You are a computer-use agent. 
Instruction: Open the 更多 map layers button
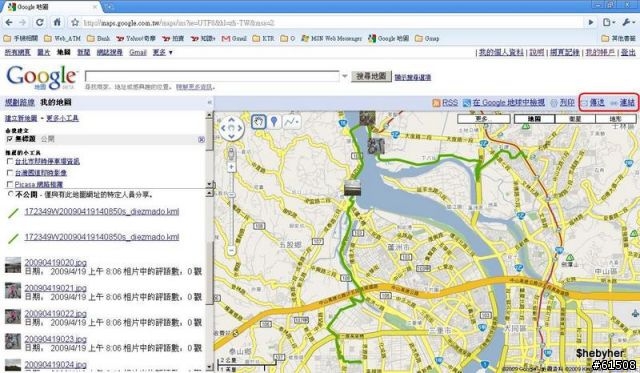pos(484,119)
